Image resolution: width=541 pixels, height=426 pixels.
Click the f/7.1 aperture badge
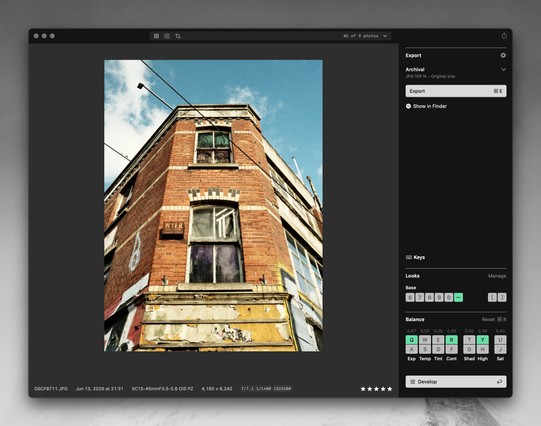tap(247, 389)
